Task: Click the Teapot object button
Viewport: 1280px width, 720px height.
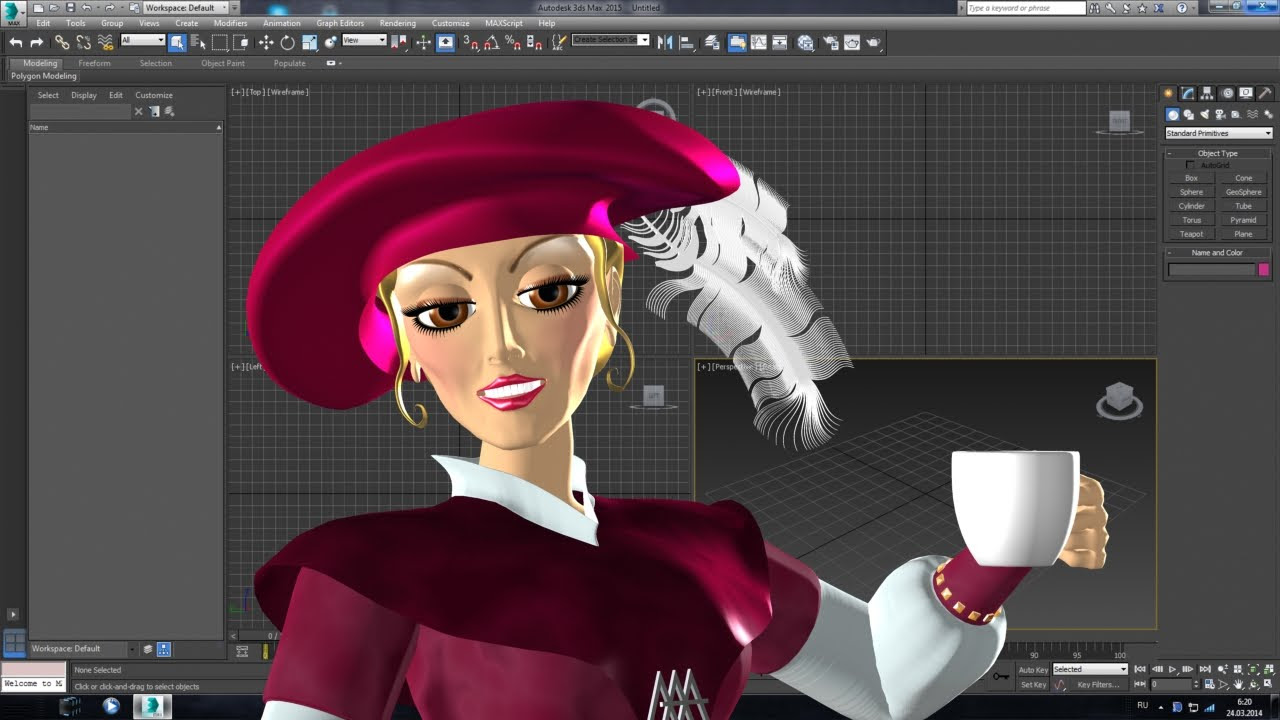Action: [1191, 234]
